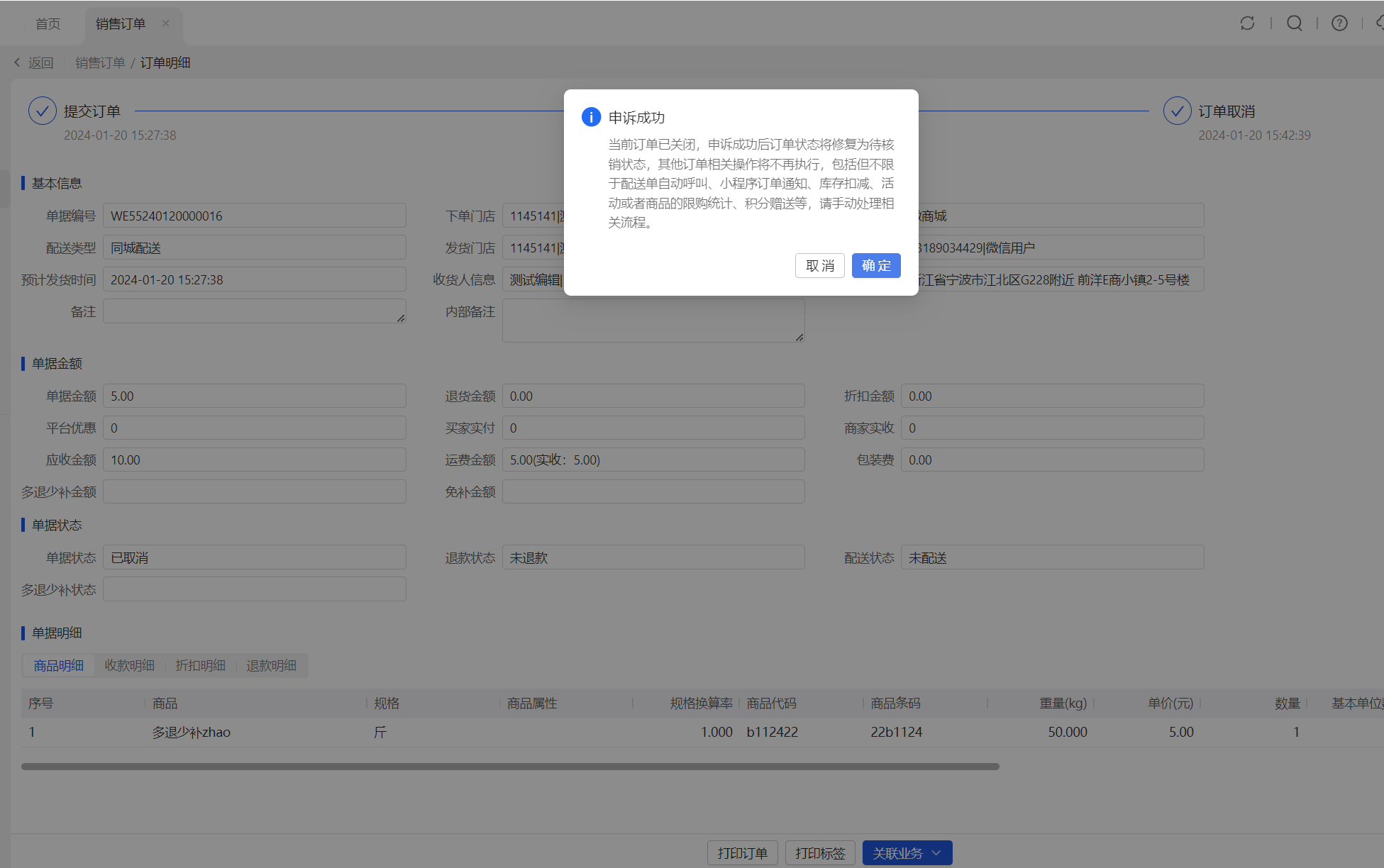Click the back arrow next to 返回
Viewport: 1384px width, 868px height.
pyautogui.click(x=17, y=62)
